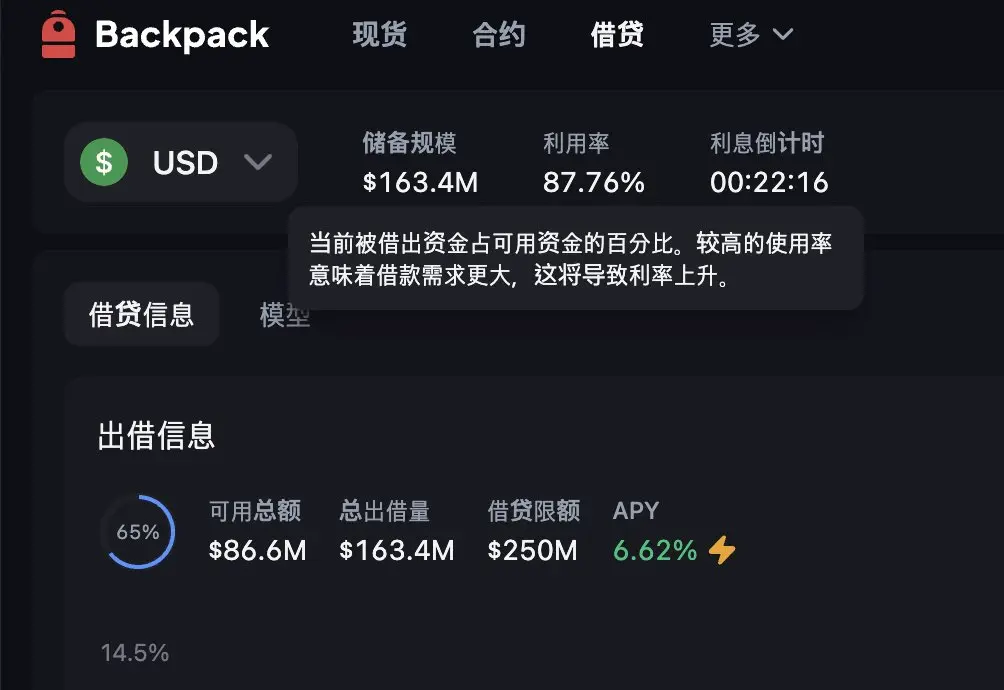Click the green dollar USD coin icon

104,162
